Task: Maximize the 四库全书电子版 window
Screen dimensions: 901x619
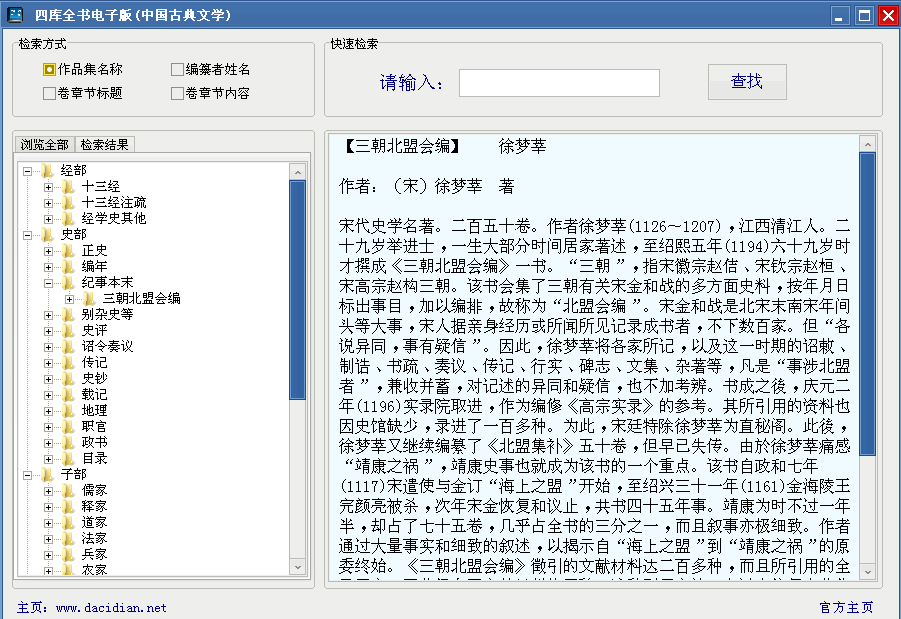Action: pos(864,15)
